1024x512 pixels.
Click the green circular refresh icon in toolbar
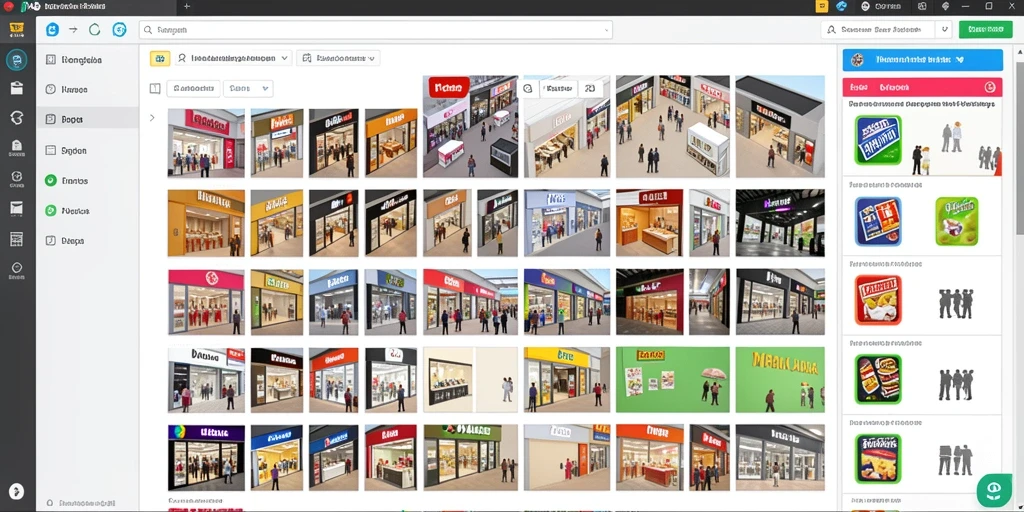click(x=95, y=29)
